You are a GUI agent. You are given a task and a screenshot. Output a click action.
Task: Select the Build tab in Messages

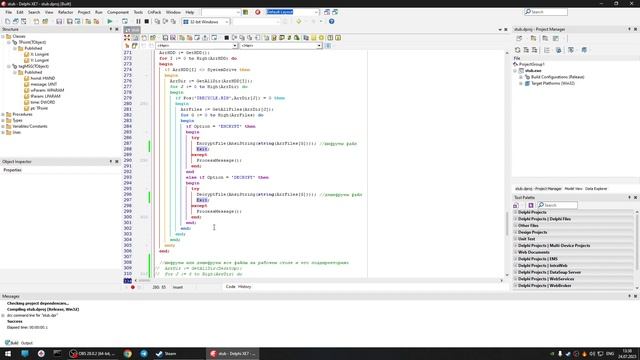pyautogui.click(x=12, y=343)
